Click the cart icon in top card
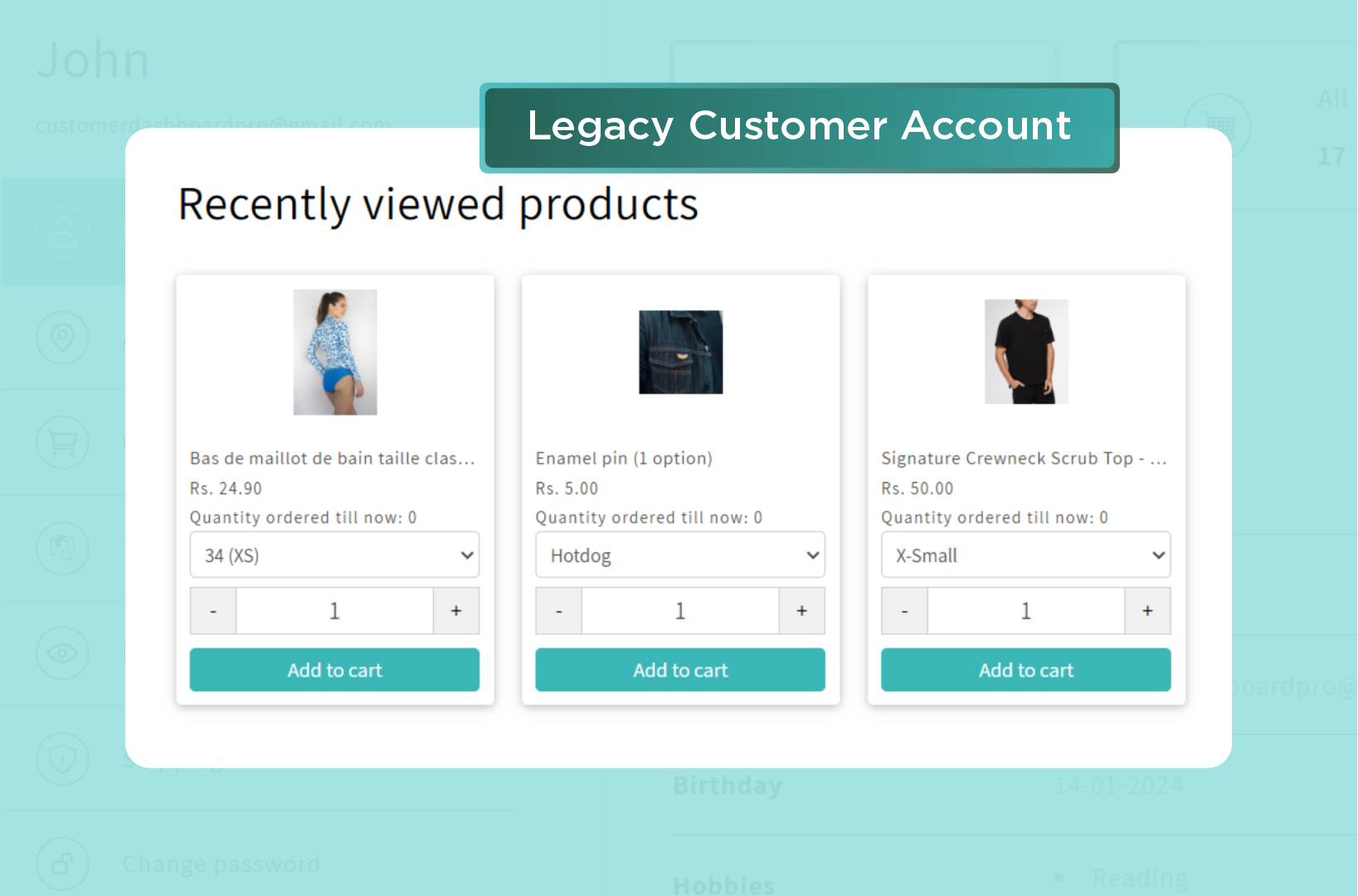This screenshot has height=896, width=1358. (1218, 127)
